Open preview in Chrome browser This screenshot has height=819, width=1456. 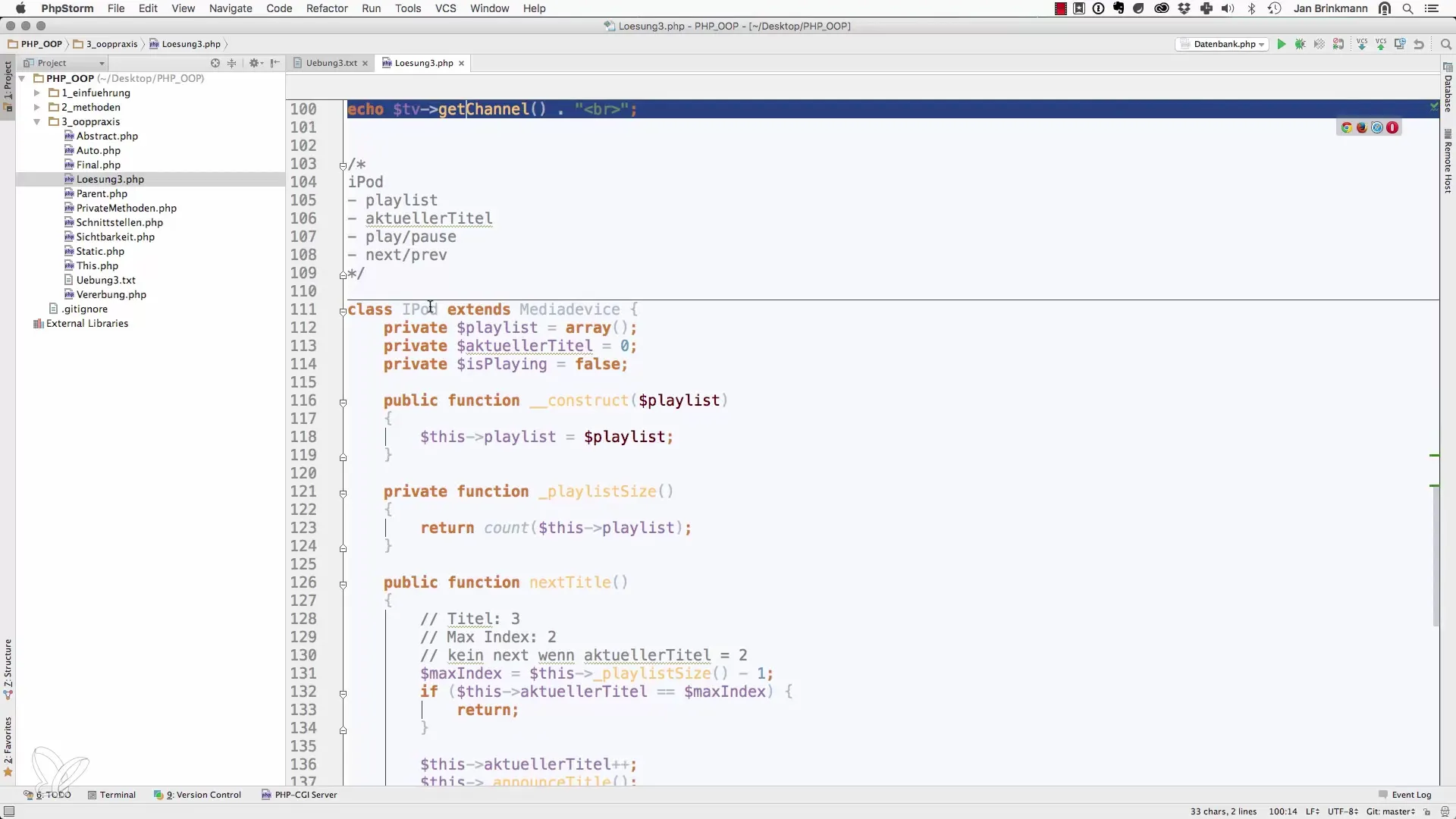pos(1347,127)
